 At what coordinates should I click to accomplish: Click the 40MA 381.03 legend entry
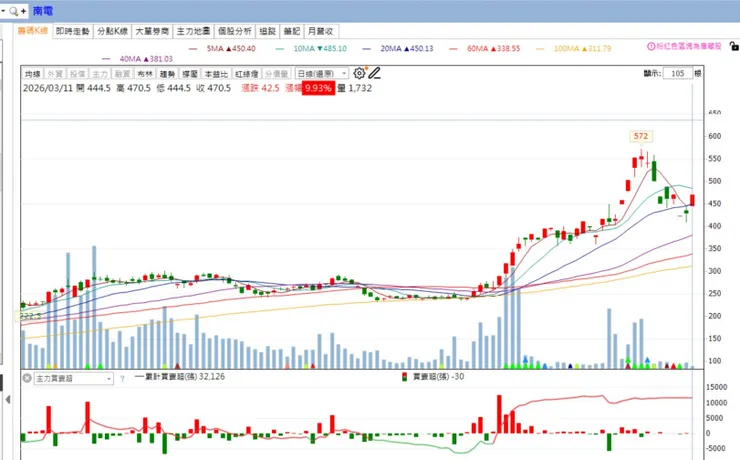click(x=137, y=59)
